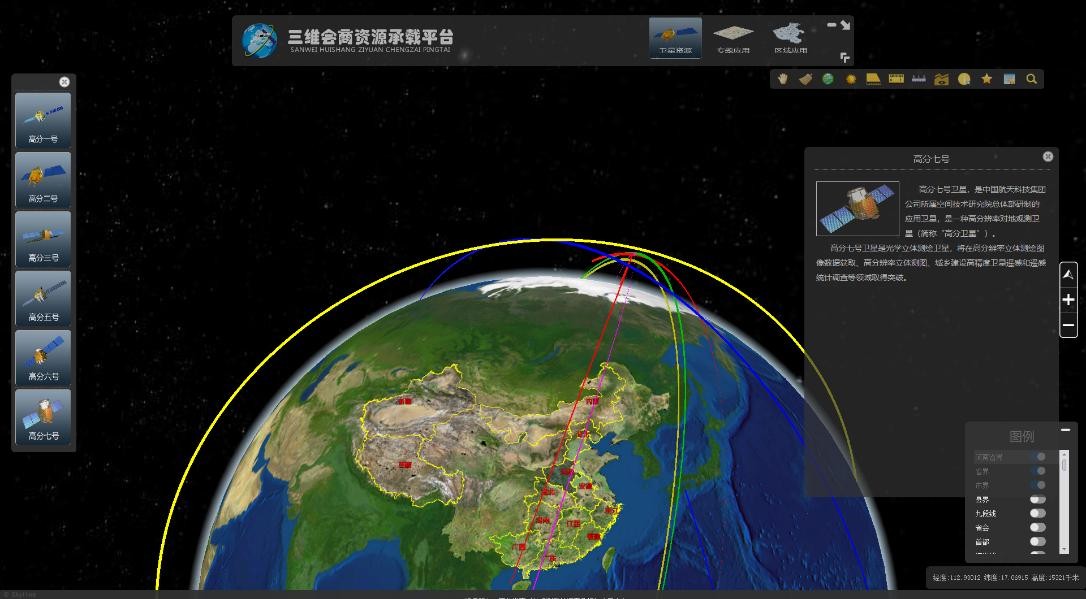Screen dimensions: 1086x599
Task: Reset the compass north arrow
Action: coord(1068,275)
